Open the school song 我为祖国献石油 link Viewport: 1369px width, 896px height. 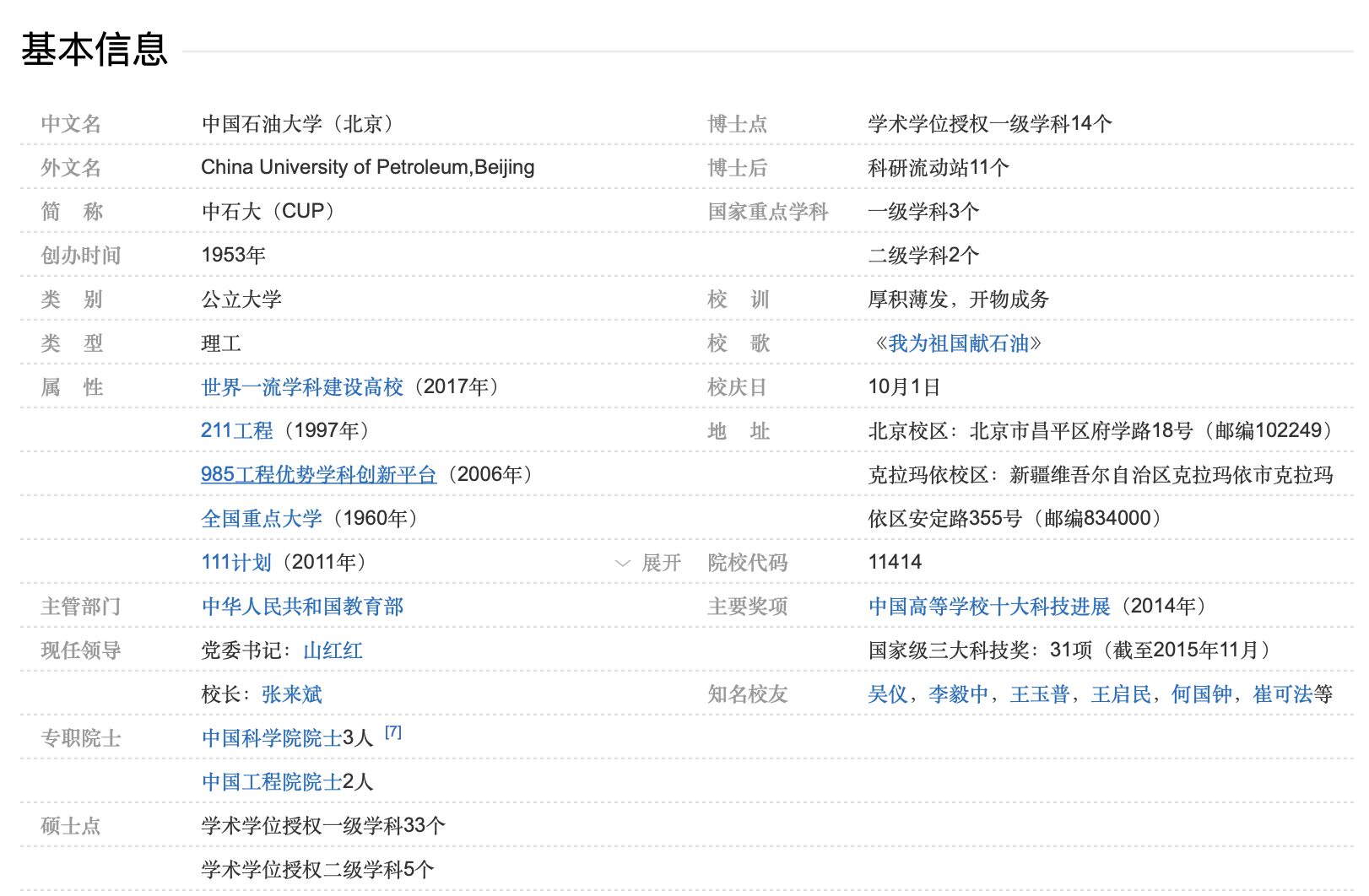(959, 343)
